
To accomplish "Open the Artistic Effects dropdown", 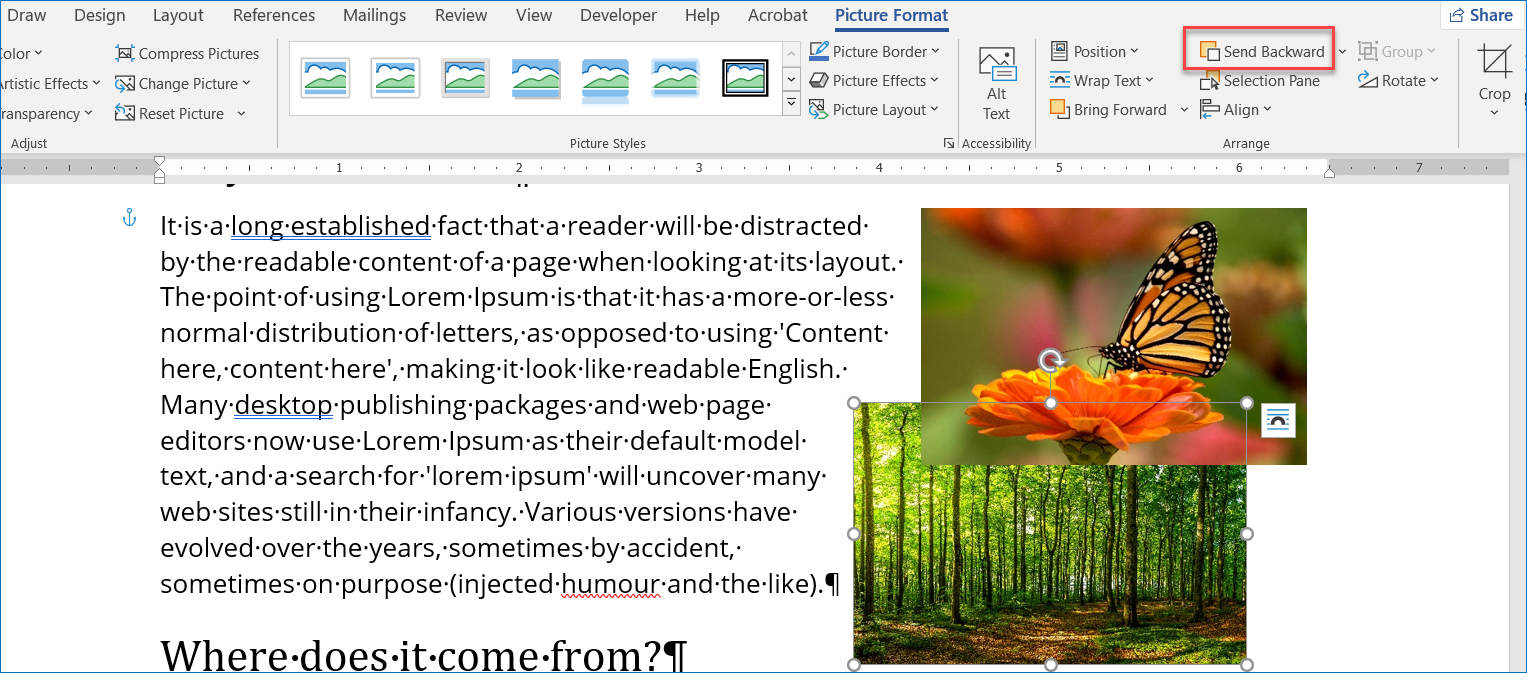I will click(48, 83).
